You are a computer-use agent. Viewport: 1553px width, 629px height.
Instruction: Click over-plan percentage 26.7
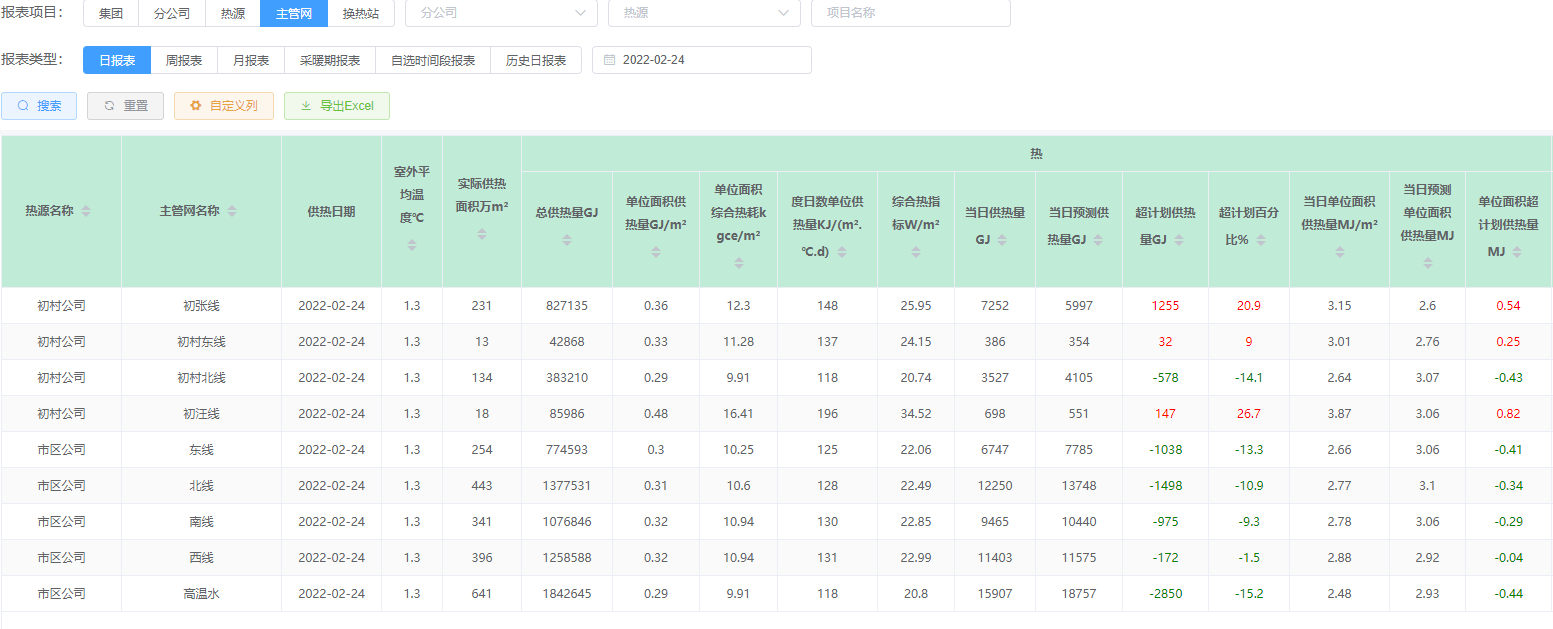[1248, 414]
